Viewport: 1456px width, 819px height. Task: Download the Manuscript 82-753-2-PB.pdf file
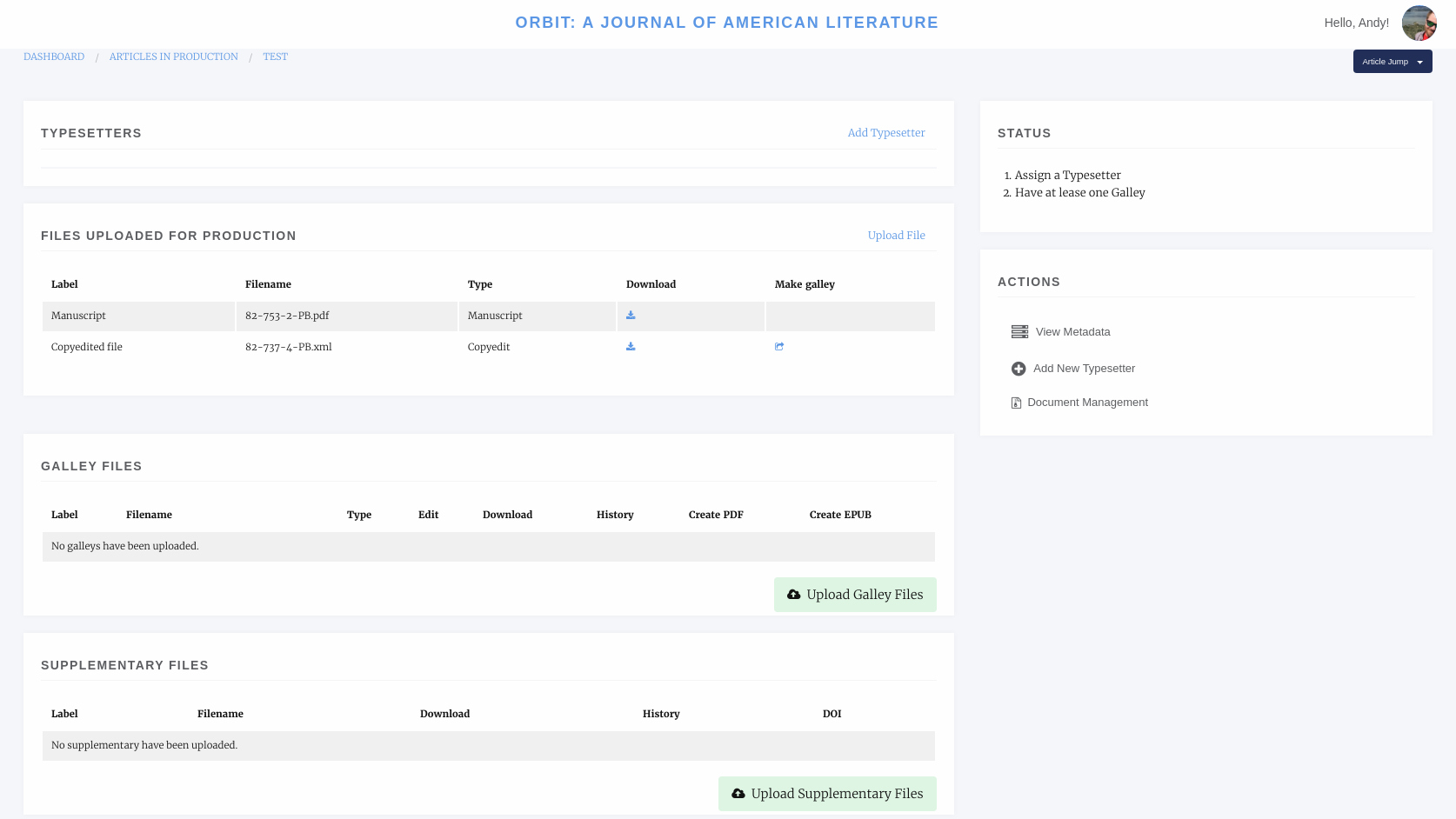click(631, 316)
